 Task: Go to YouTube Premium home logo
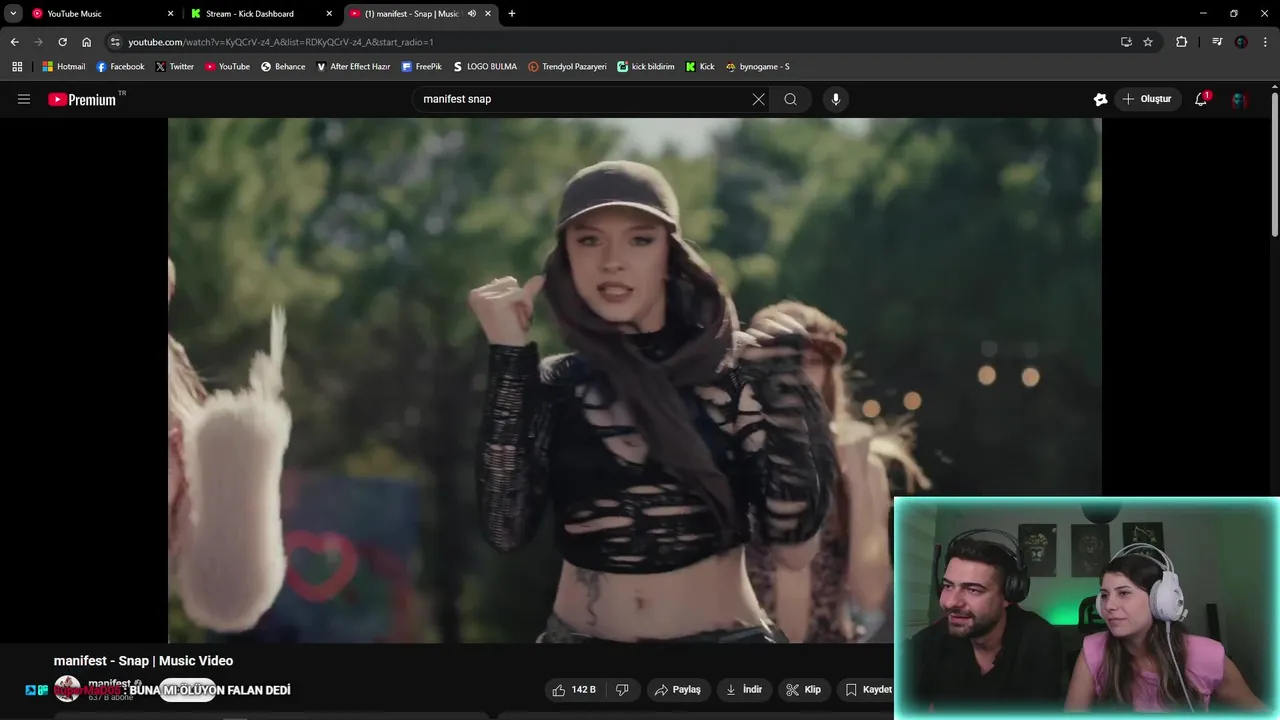click(84, 99)
